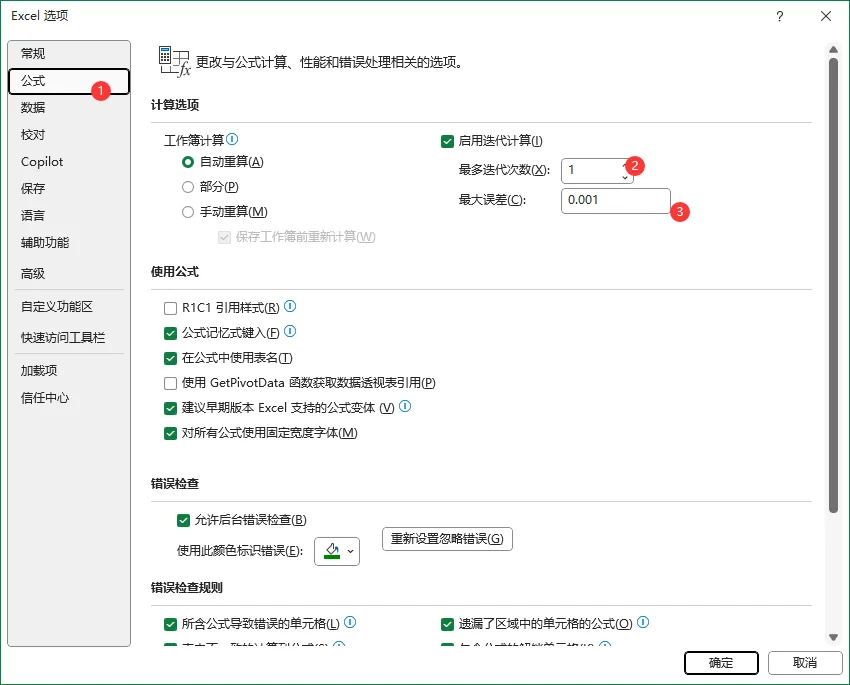Click the info icon beside 建议早期版本 Excel 支持的公式变体
Image resolution: width=850 pixels, height=685 pixels.
click(x=405, y=406)
